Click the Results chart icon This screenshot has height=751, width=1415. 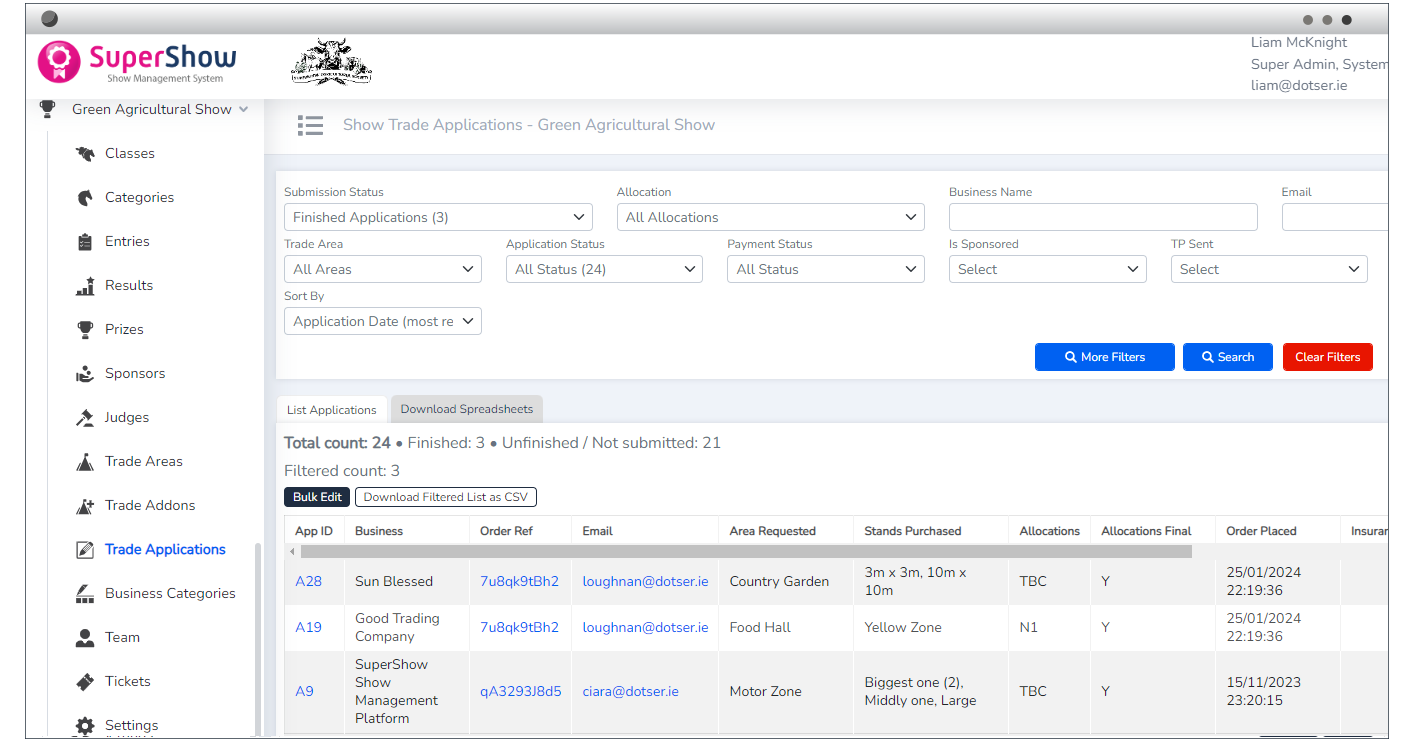(x=85, y=286)
